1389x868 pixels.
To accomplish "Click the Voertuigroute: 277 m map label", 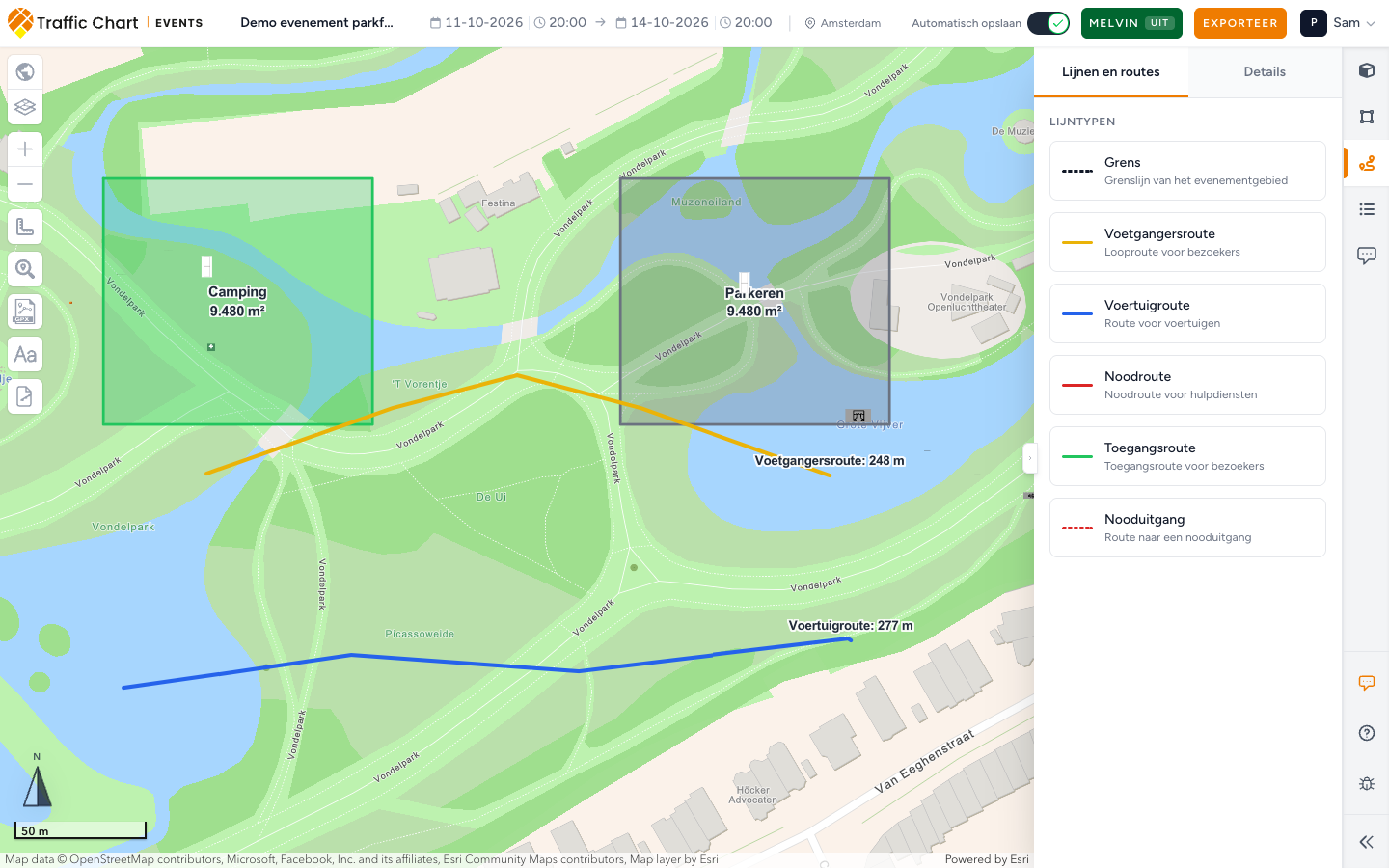I will pos(851,626).
